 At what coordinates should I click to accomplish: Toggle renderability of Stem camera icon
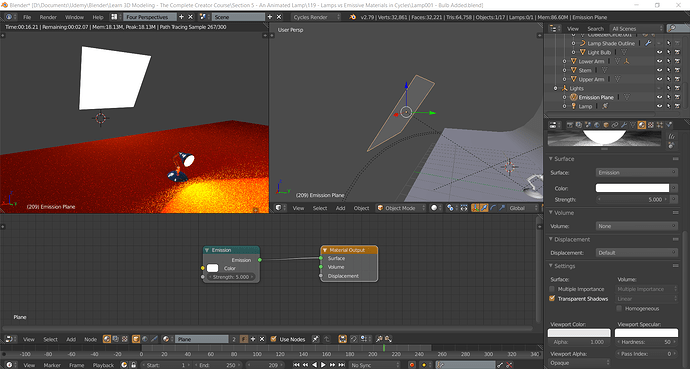coord(678,70)
